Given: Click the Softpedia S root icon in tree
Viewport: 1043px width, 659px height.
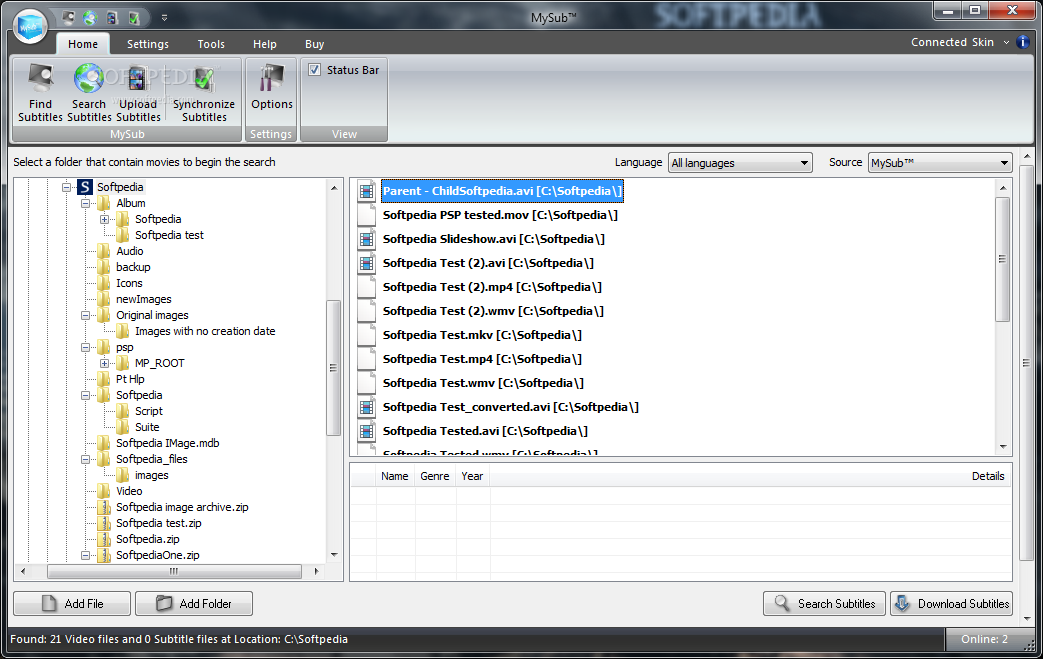Looking at the screenshot, I should coord(84,187).
